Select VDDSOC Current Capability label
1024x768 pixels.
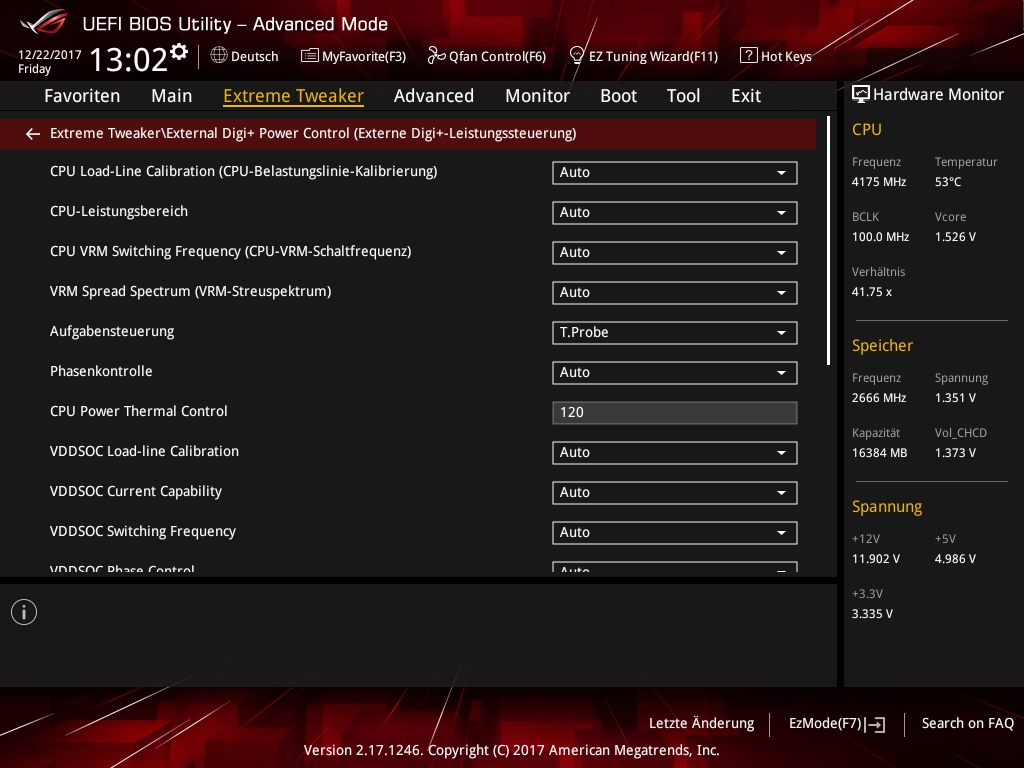[136, 491]
